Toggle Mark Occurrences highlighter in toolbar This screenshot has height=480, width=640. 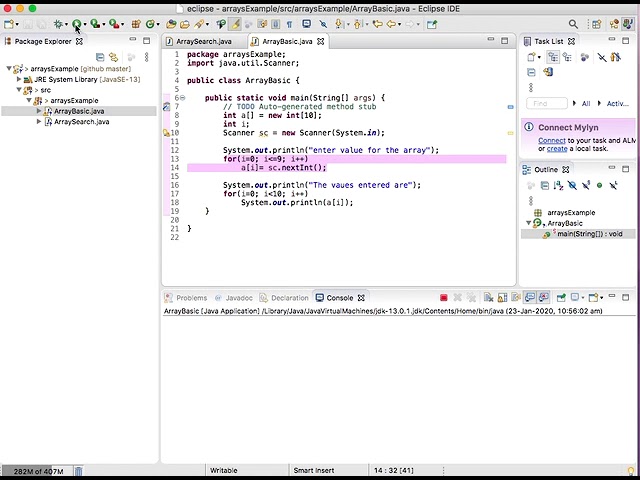click(235, 24)
